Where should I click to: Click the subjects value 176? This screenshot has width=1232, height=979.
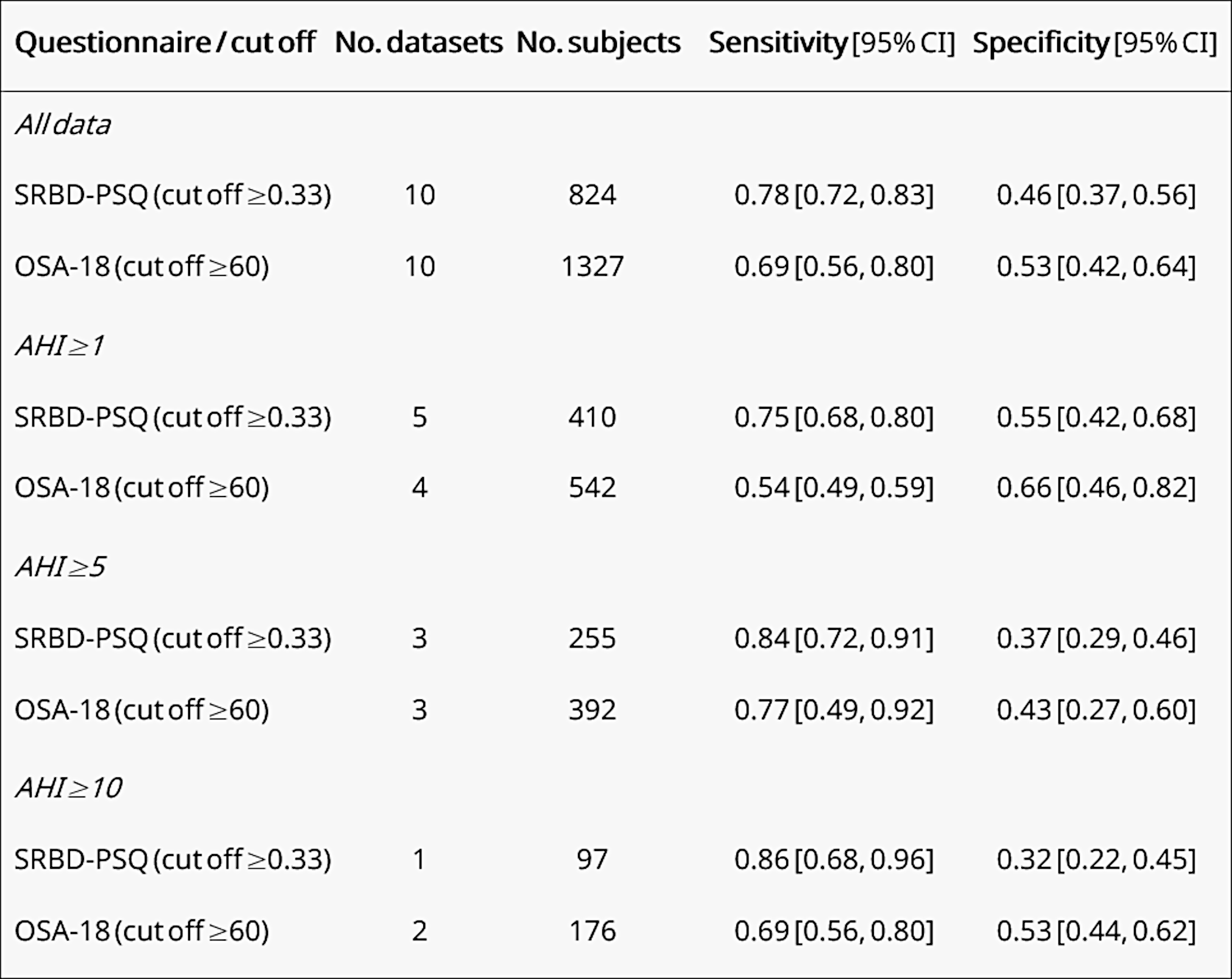tap(592, 931)
